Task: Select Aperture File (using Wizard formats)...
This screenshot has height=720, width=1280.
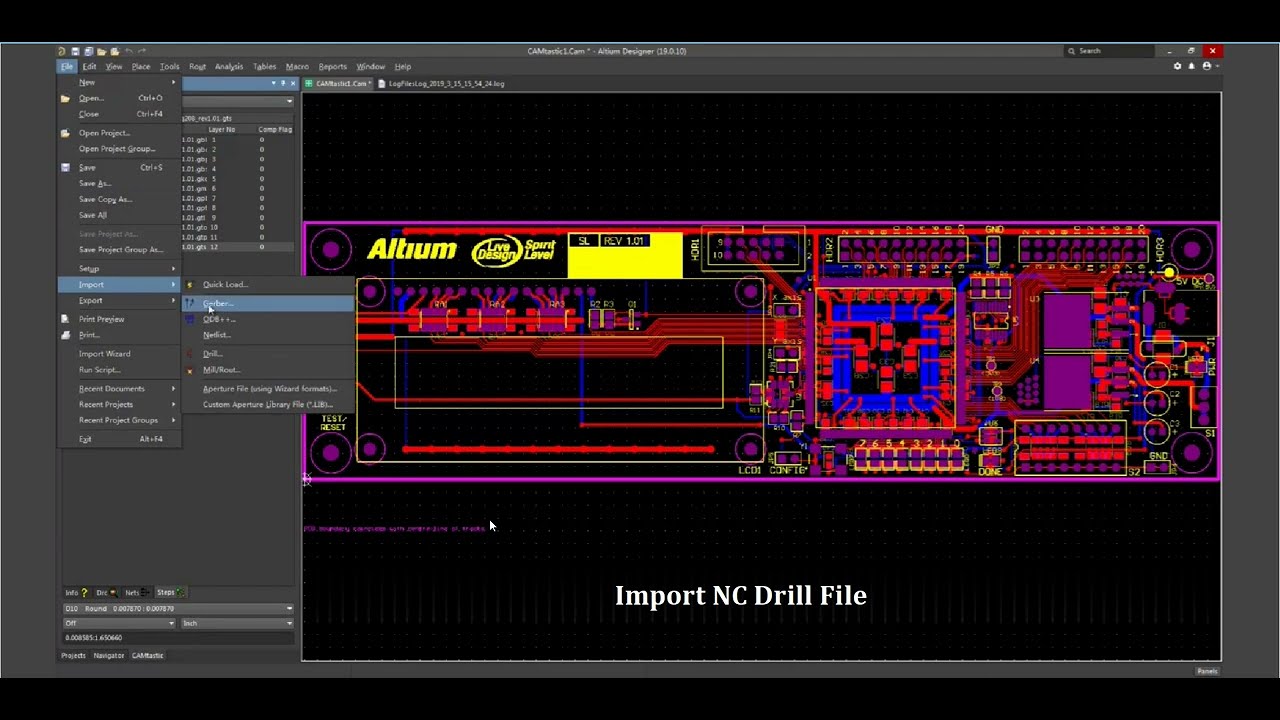Action: (268, 388)
